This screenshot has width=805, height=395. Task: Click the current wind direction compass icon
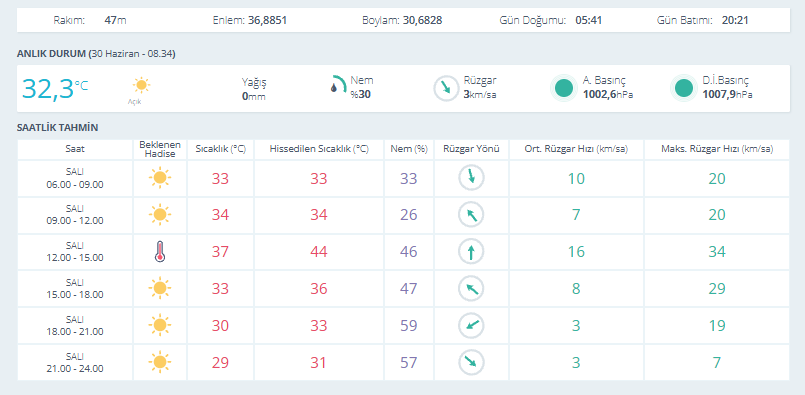(x=446, y=88)
